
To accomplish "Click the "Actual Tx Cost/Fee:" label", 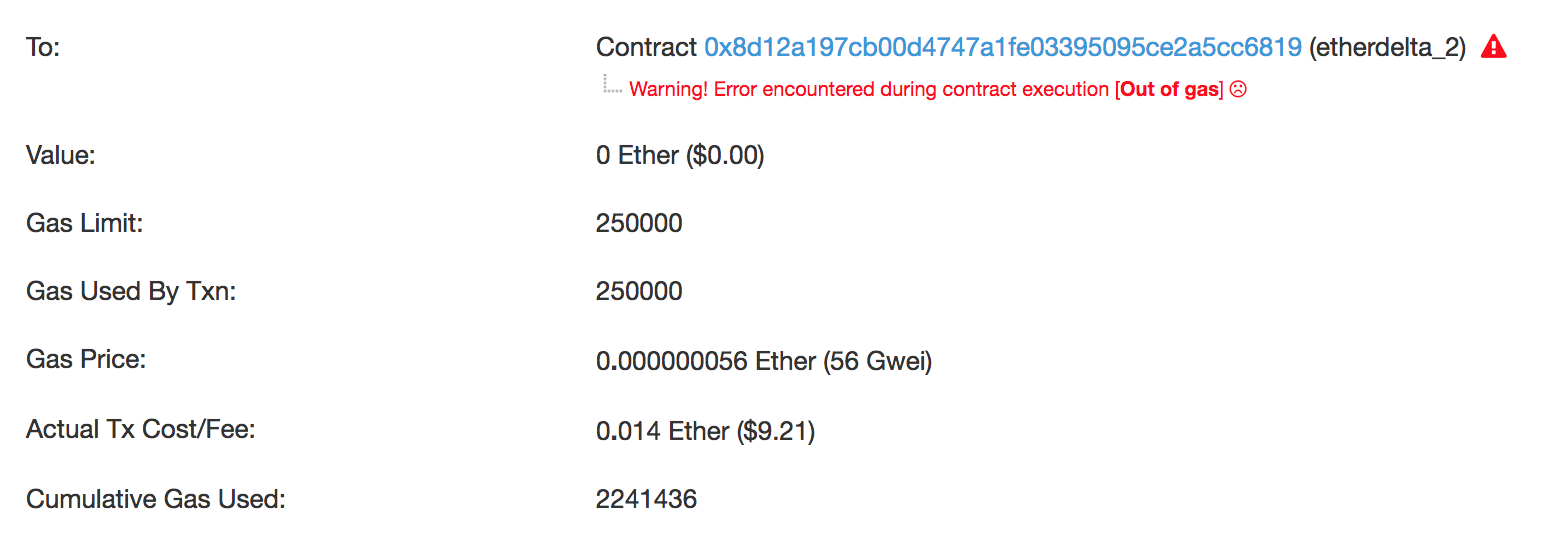I will point(141,430).
